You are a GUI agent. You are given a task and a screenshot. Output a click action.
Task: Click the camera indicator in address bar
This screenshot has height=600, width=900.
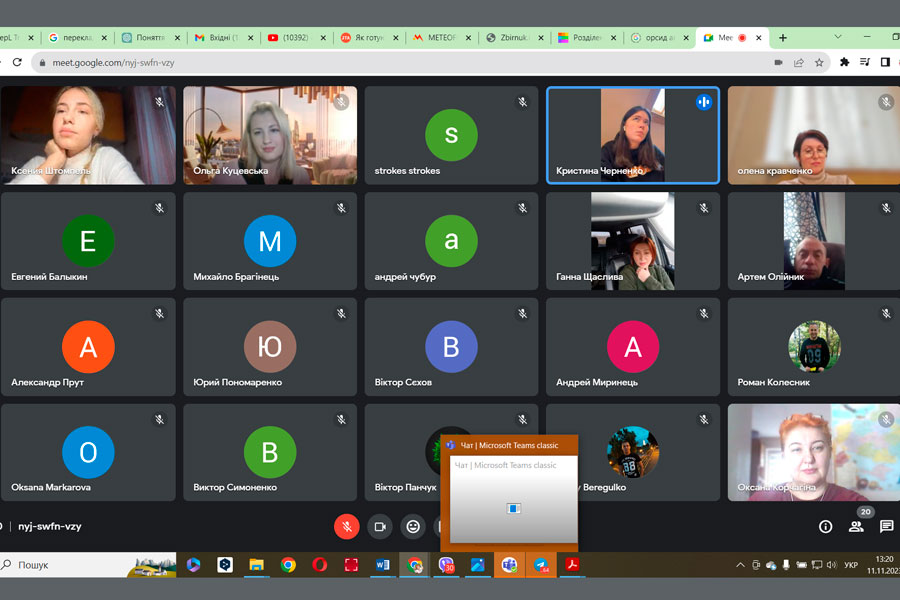pos(778,63)
